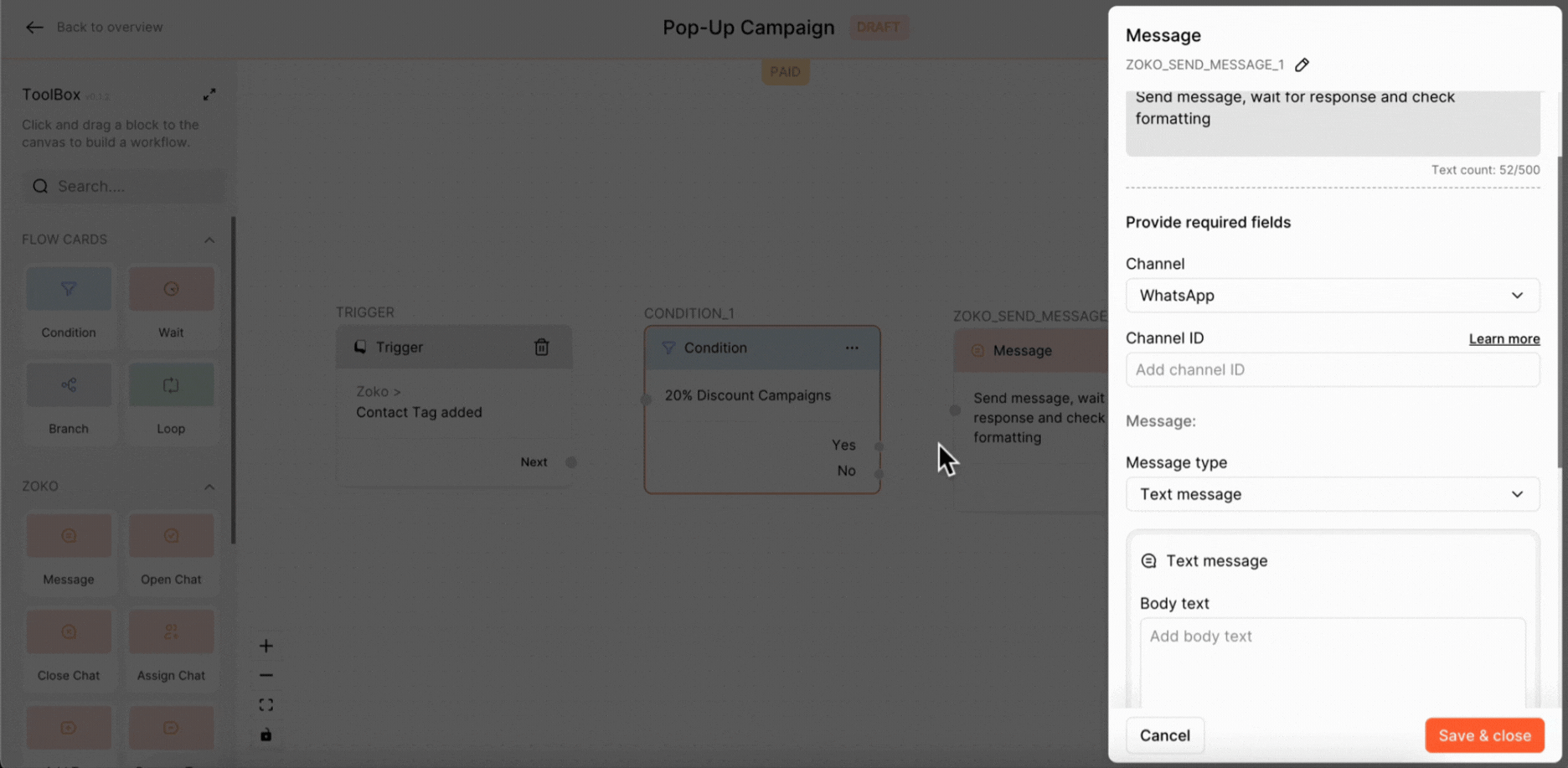Click the pencil icon to rename ZOKO_SEND_MESSAGE_1
The width and height of the screenshot is (1568, 768).
click(1302, 64)
